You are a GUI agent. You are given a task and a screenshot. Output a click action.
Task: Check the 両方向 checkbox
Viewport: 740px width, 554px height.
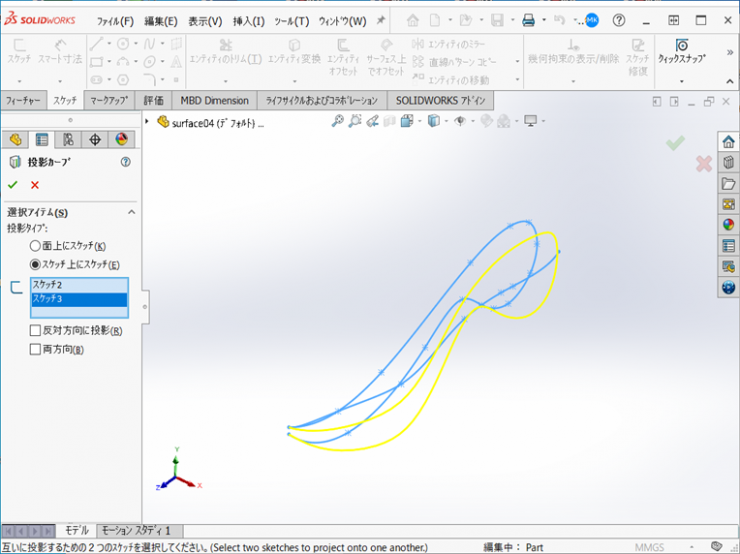tap(36, 349)
